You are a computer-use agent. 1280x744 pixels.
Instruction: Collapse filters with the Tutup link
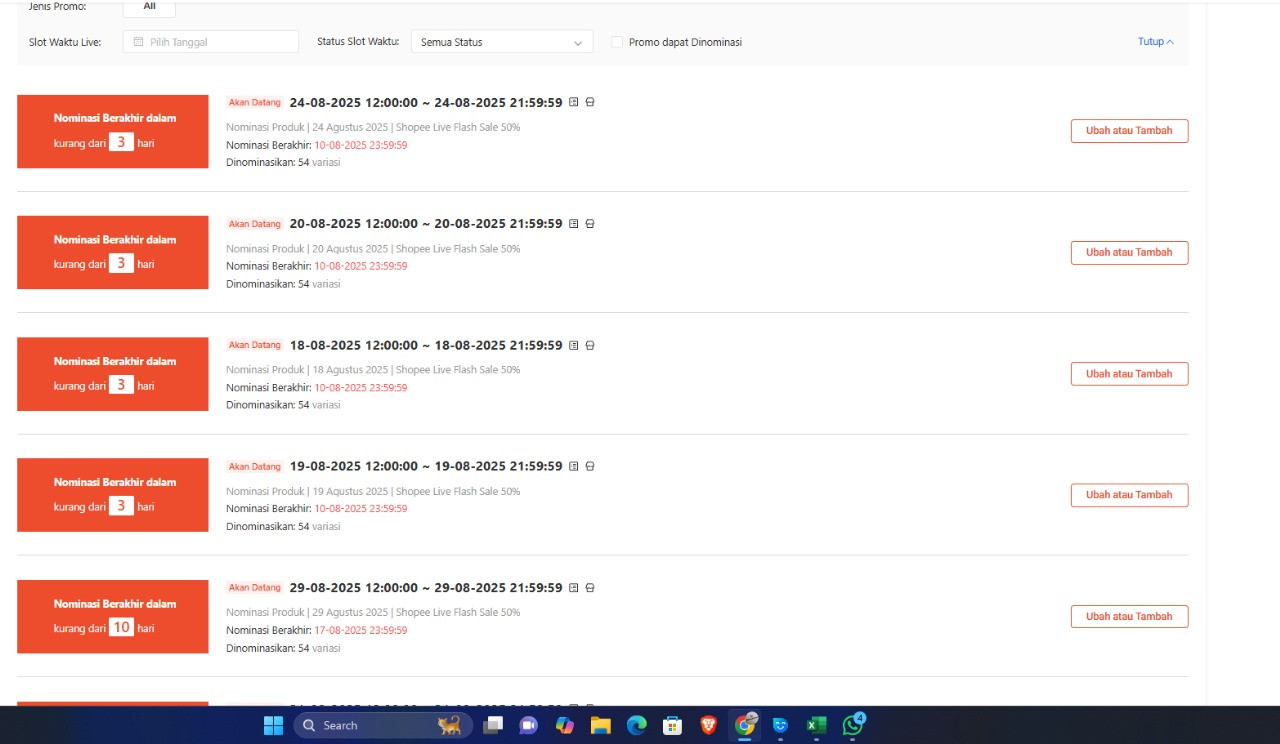point(1156,42)
